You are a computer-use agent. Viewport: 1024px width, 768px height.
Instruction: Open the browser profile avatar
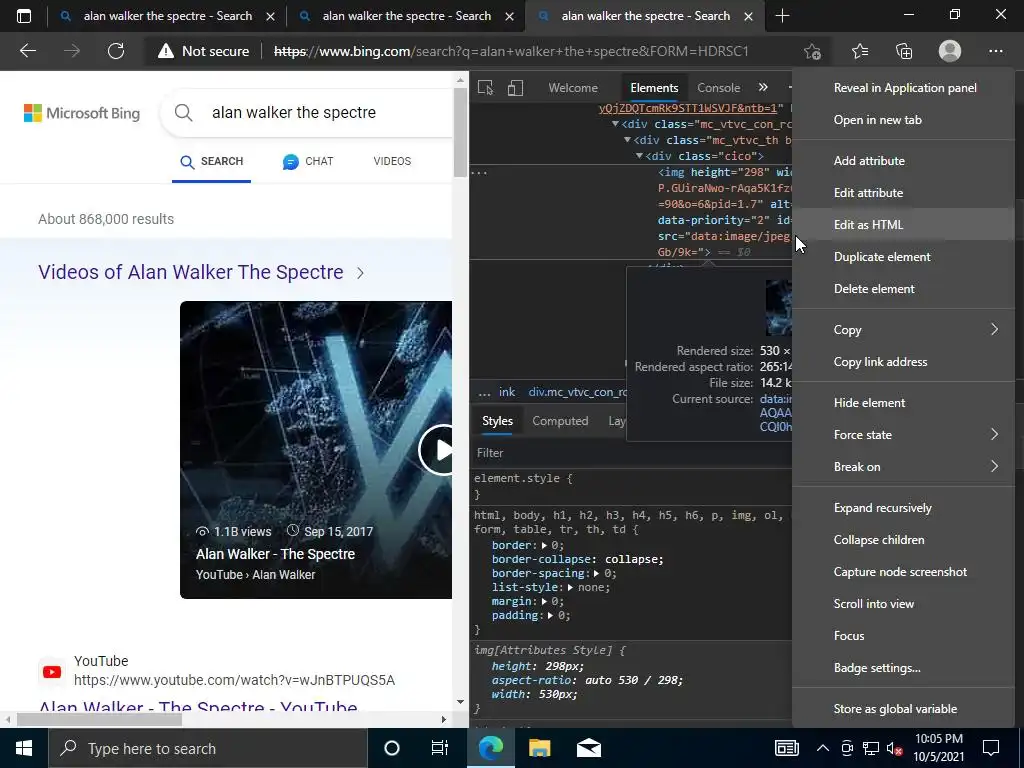point(950,51)
